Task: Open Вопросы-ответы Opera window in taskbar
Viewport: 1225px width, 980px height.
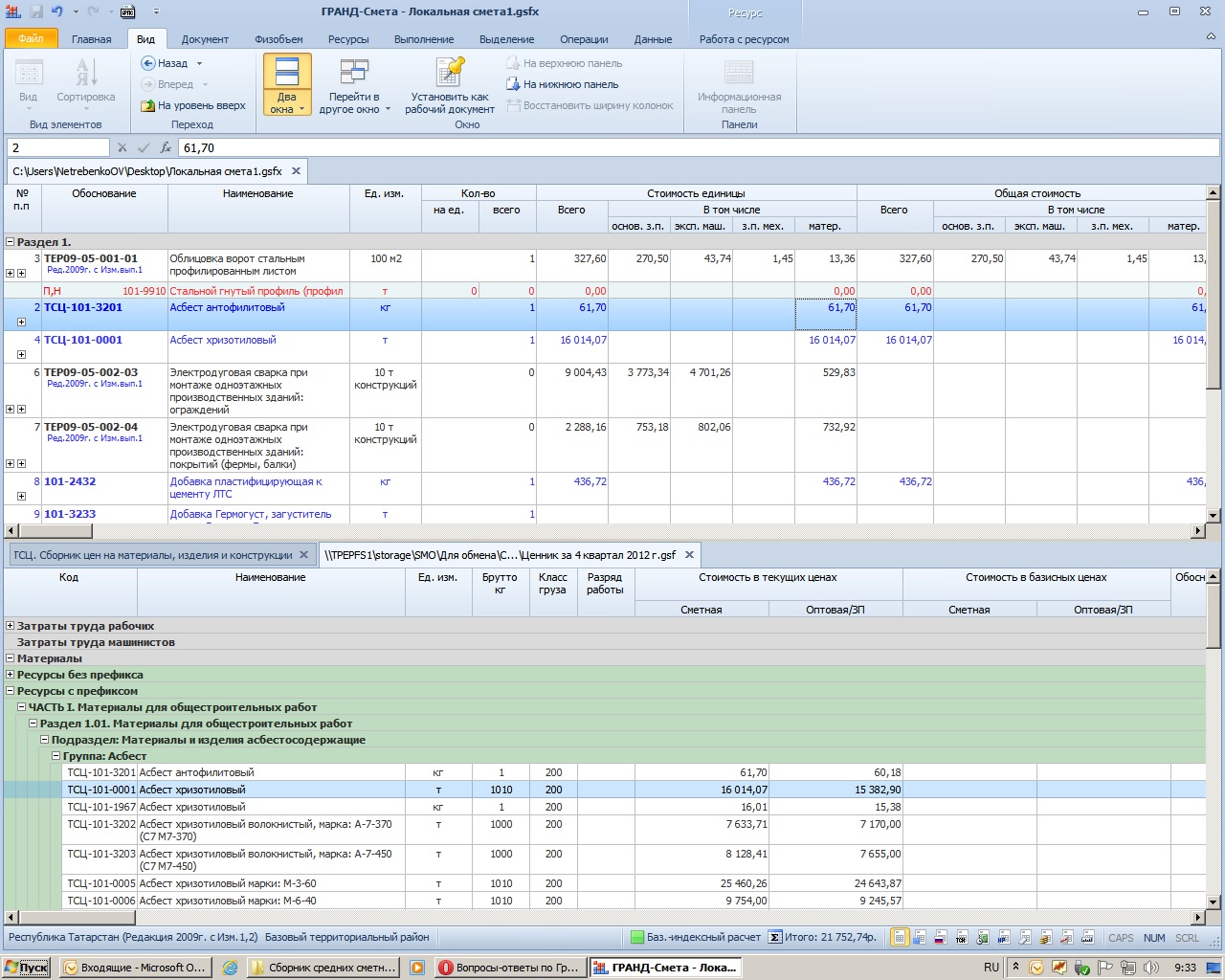Action: click(509, 968)
